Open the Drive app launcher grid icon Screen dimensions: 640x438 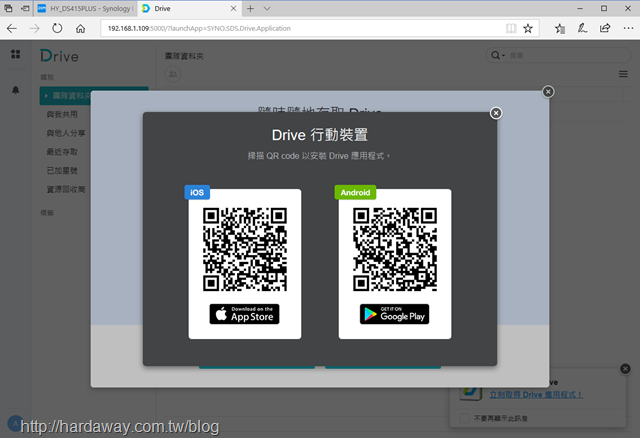tap(16, 54)
